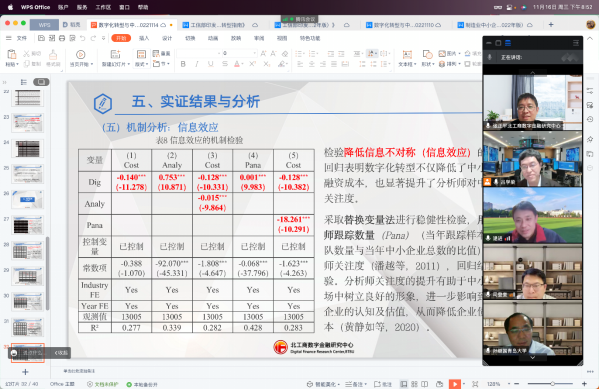This screenshot has width=599, height=389.
Task: Click the Italic formatting icon
Action: [x=197, y=64]
